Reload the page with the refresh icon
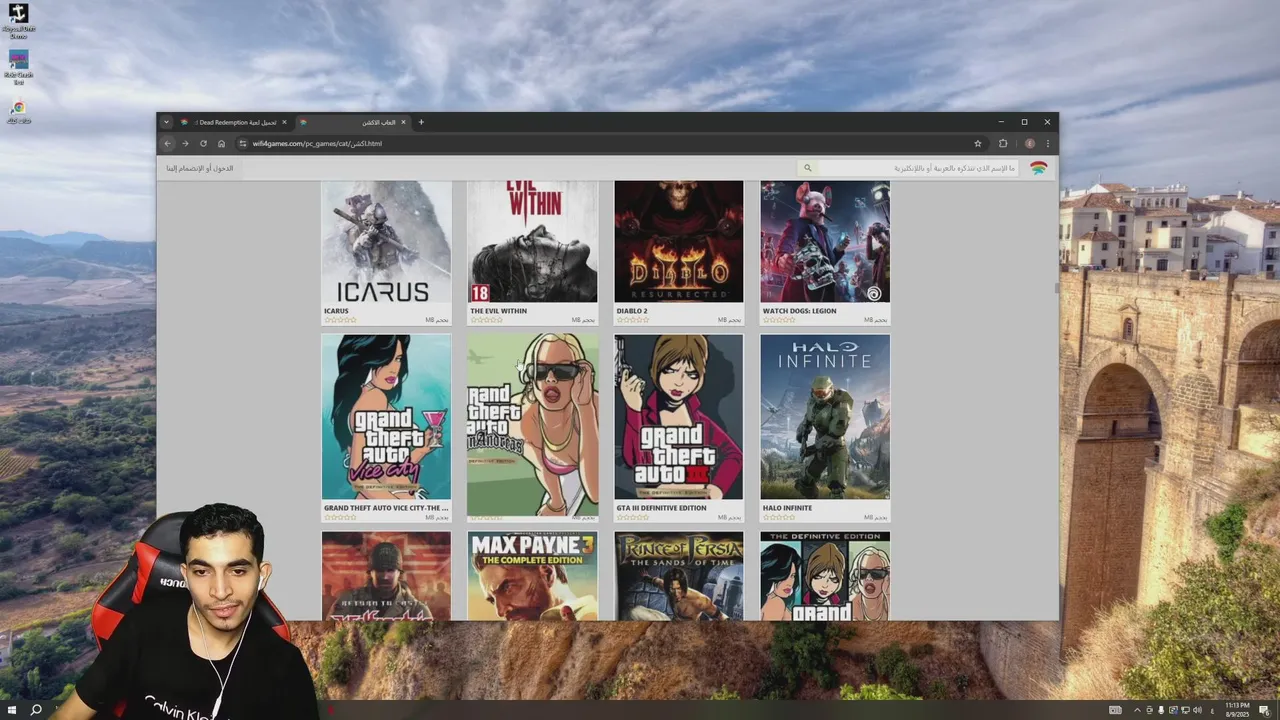This screenshot has height=720, width=1280. 203,143
